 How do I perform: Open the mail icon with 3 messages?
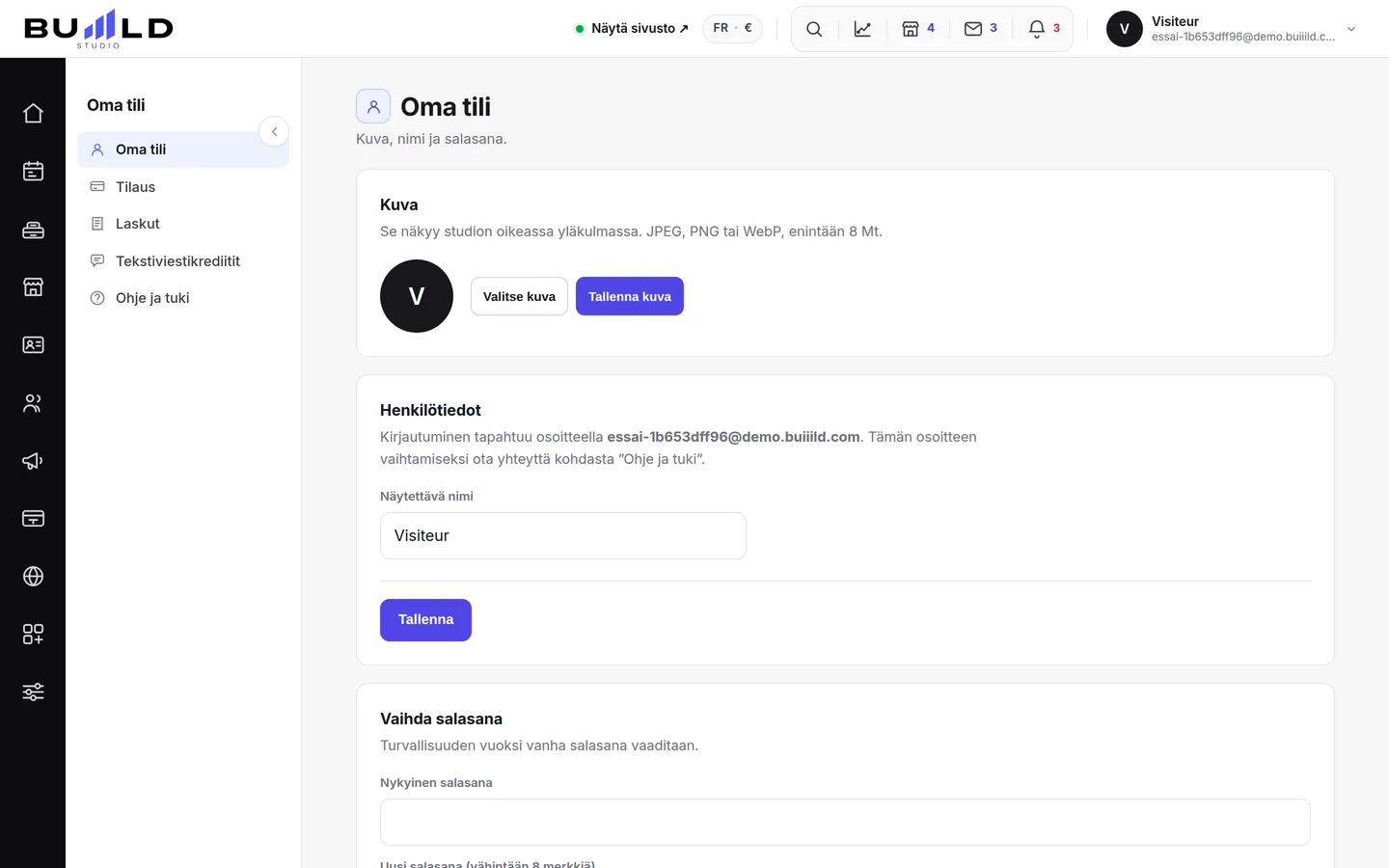click(x=980, y=29)
